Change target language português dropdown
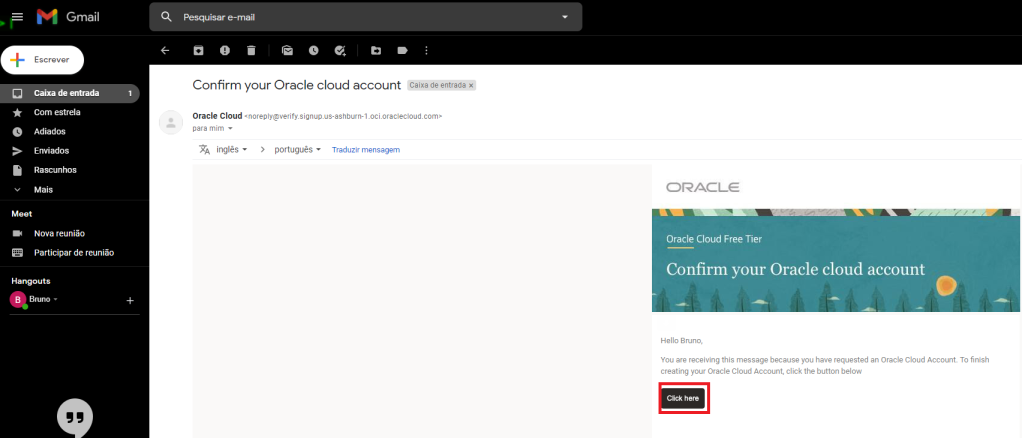The height and width of the screenshot is (438, 1022). 297,149
